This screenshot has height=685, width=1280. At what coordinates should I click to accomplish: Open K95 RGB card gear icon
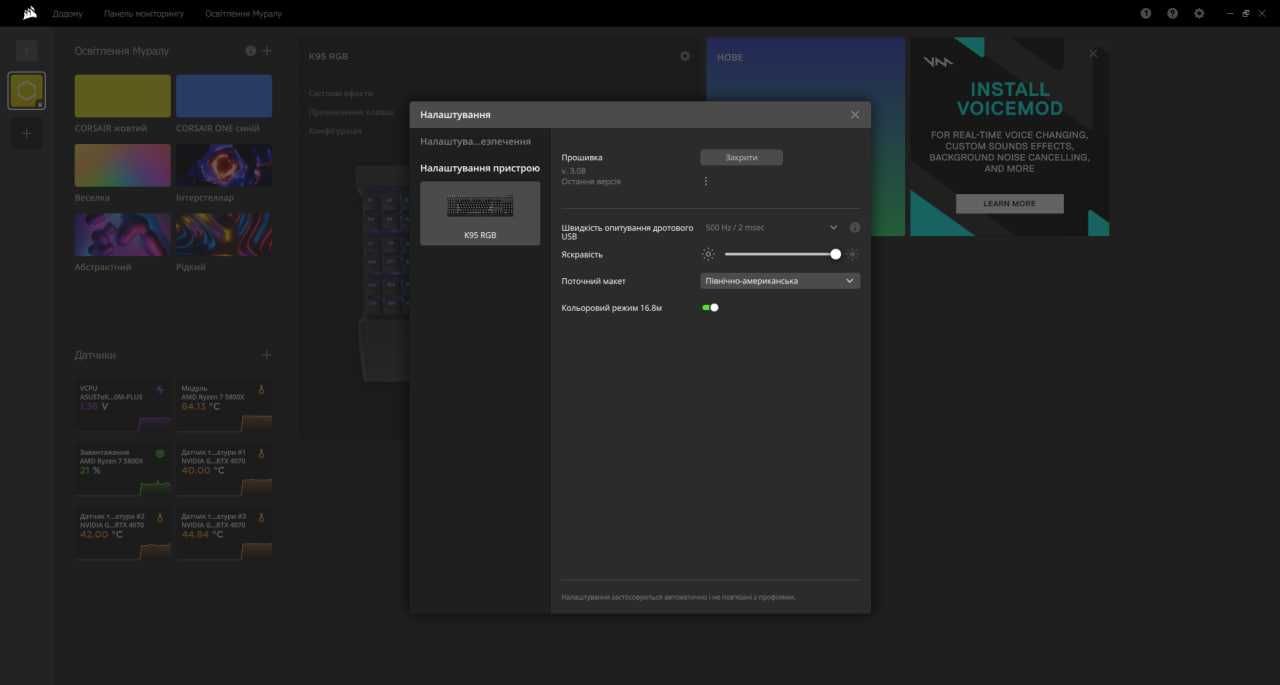point(685,56)
